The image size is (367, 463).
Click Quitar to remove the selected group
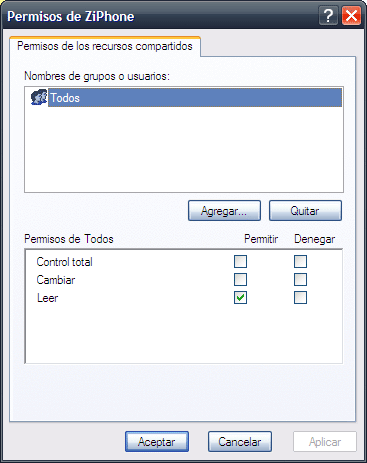tap(305, 211)
